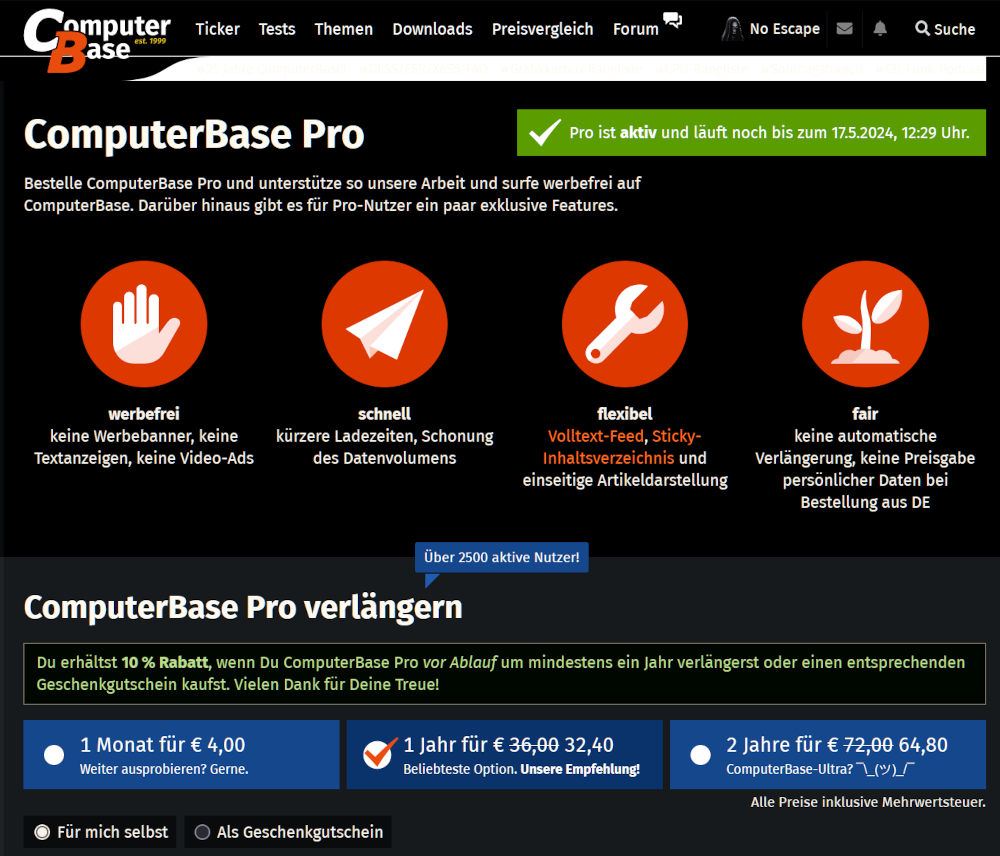Screen dimensions: 1000x856
Task: Open the Forum menu item
Action: coord(636,29)
